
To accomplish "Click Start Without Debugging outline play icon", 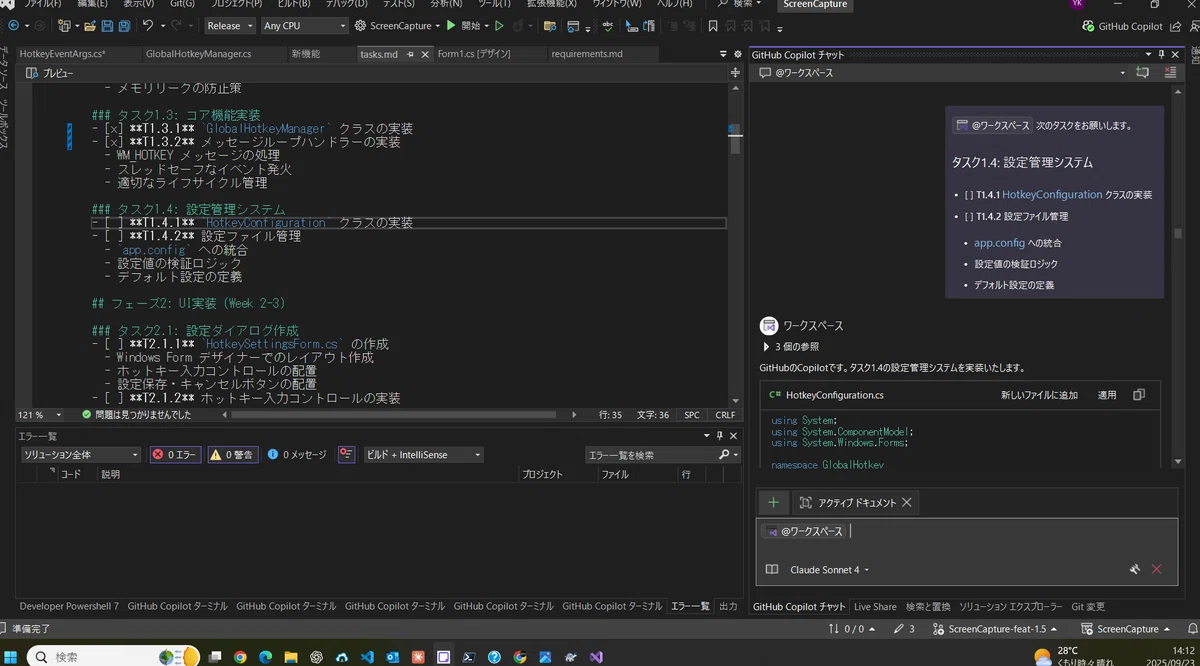I will click(x=499, y=26).
